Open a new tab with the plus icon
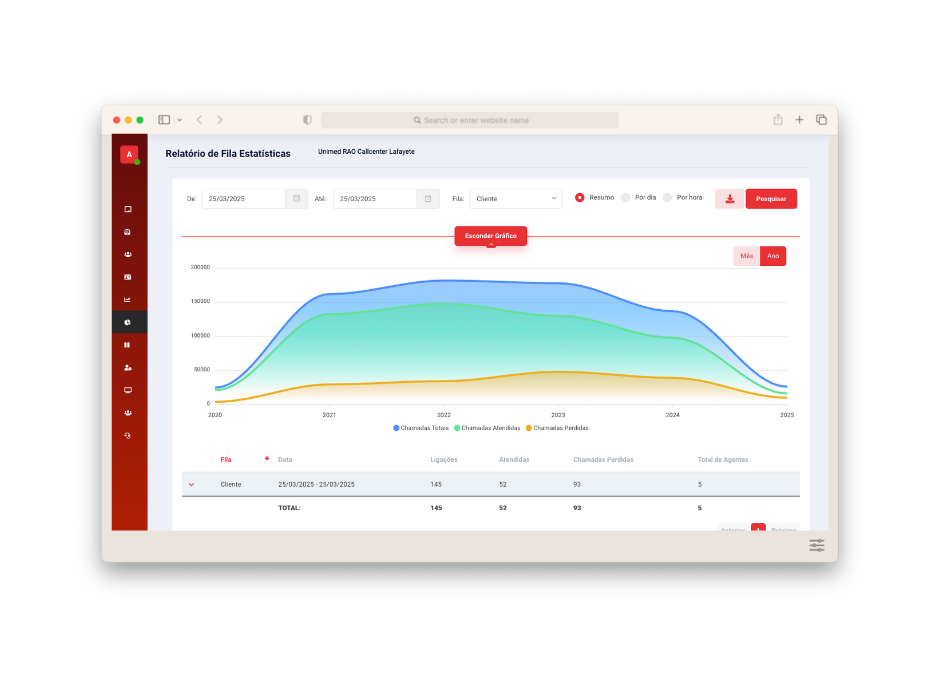940x688 pixels. [x=799, y=120]
